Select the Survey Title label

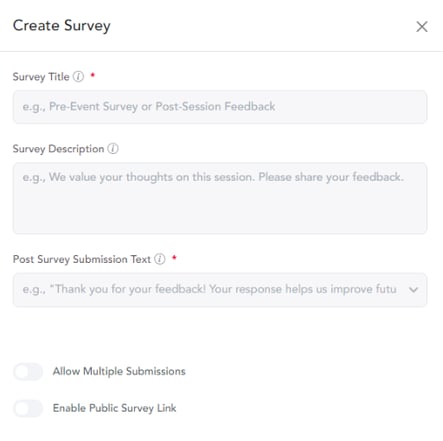coord(41,77)
